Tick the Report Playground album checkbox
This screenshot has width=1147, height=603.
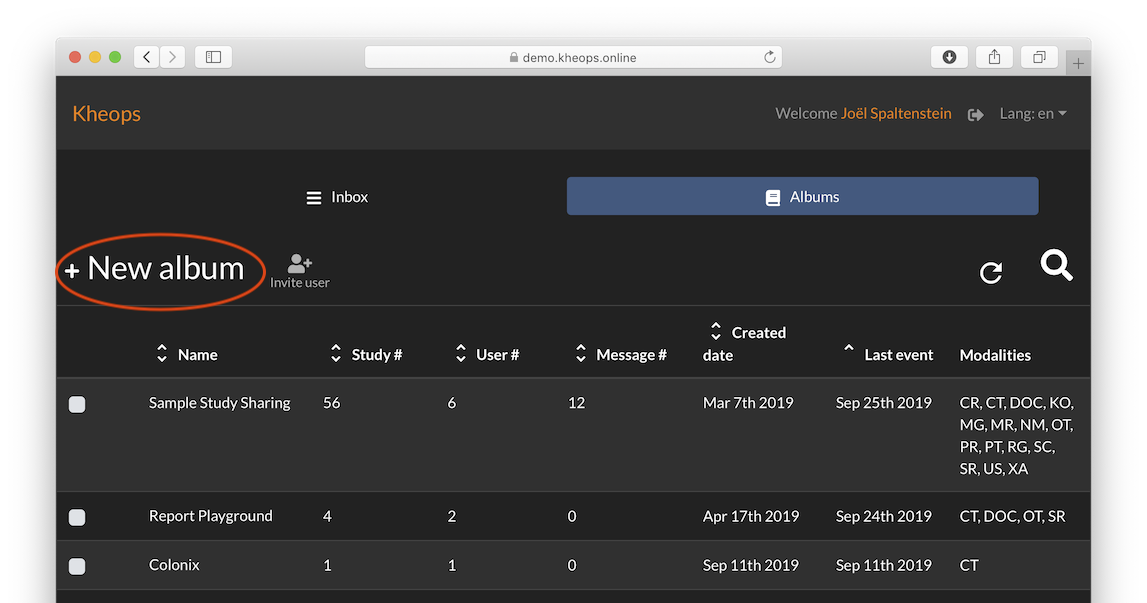coord(77,517)
